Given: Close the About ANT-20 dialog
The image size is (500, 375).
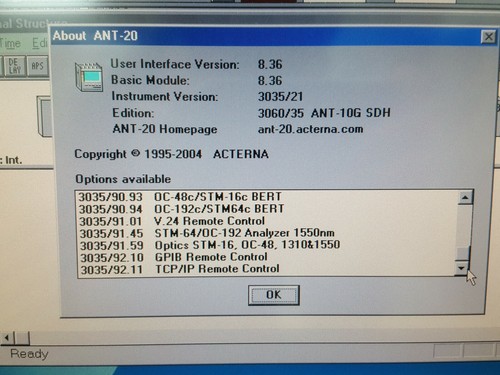Looking at the screenshot, I should pos(488,37).
